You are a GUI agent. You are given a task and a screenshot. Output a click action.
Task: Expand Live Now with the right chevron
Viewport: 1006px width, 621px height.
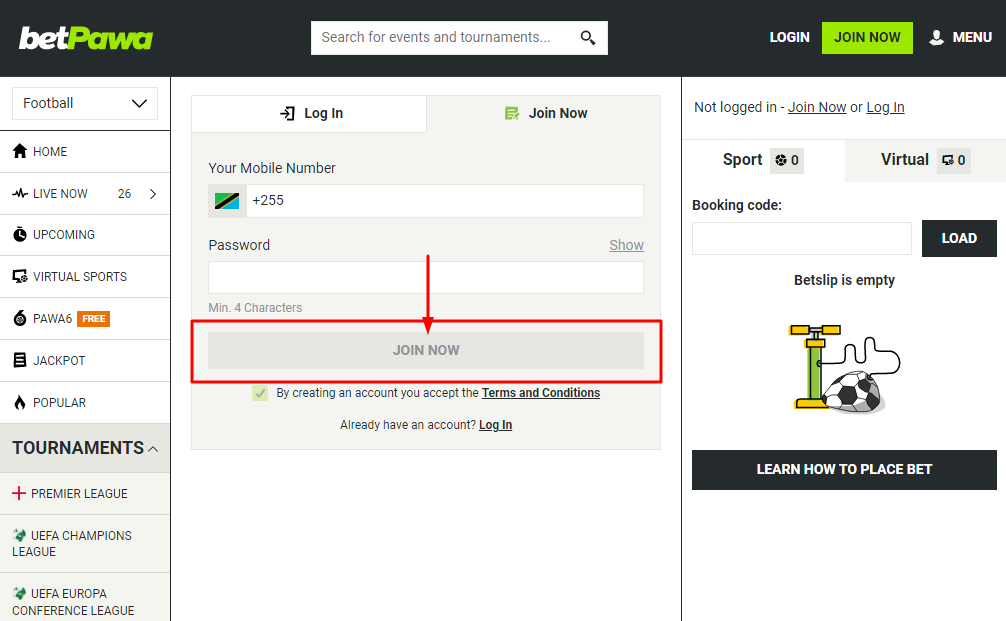point(153,194)
